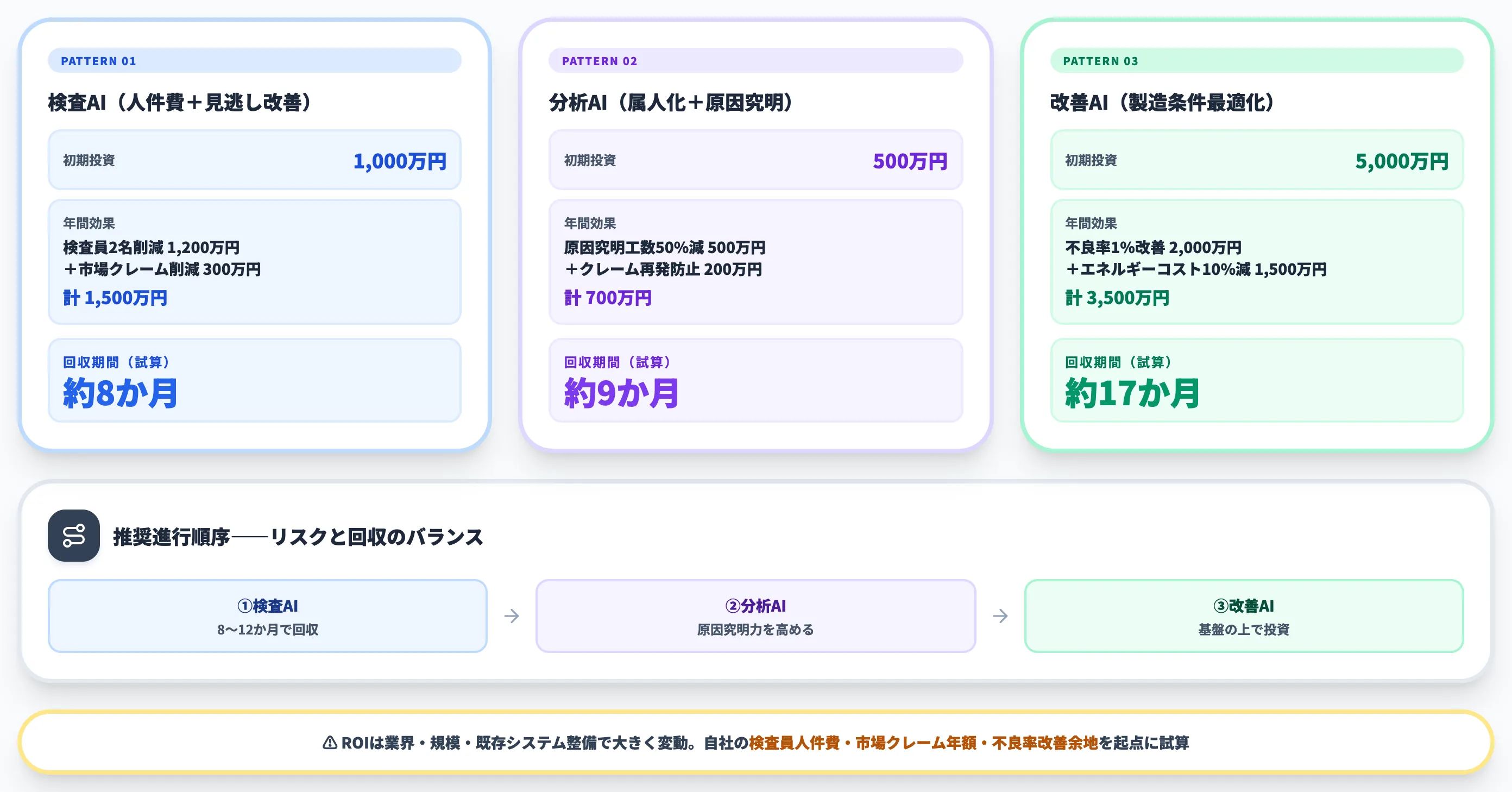The height and width of the screenshot is (792, 1512).
Task: Click 検査員2名削減 1,200万円 line
Action: click(152, 247)
